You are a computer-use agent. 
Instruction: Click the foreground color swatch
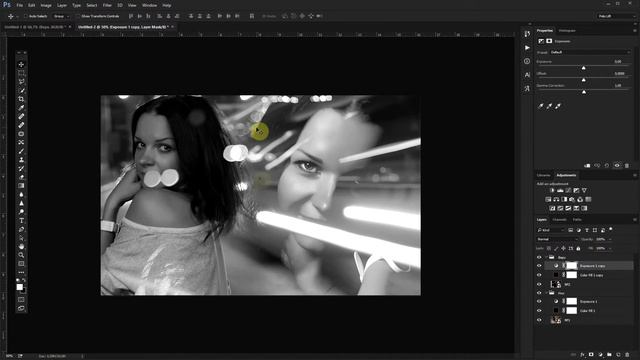click(19, 287)
